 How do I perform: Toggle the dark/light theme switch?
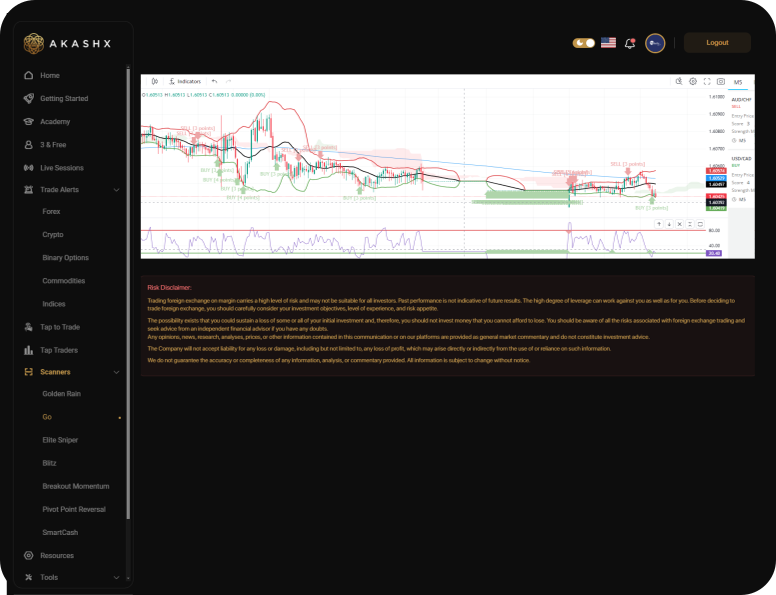coord(583,43)
